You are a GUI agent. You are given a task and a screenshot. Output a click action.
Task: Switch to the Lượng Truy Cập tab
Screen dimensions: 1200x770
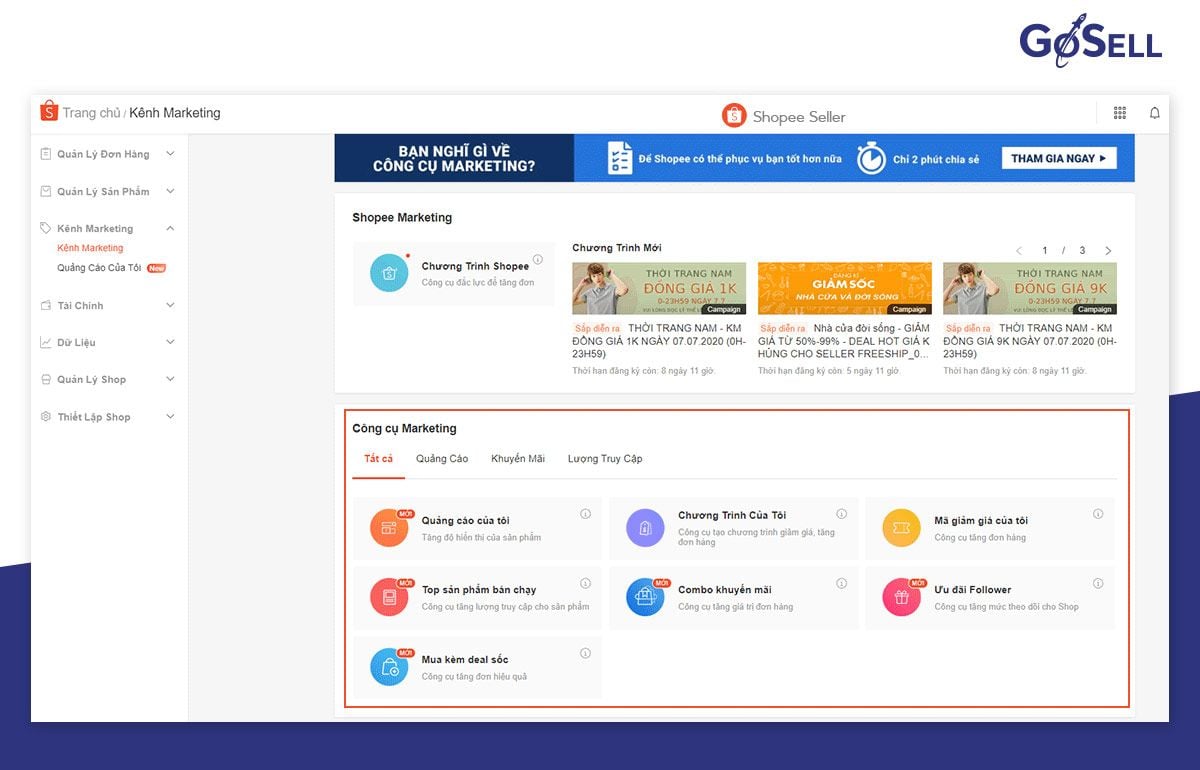(x=605, y=459)
